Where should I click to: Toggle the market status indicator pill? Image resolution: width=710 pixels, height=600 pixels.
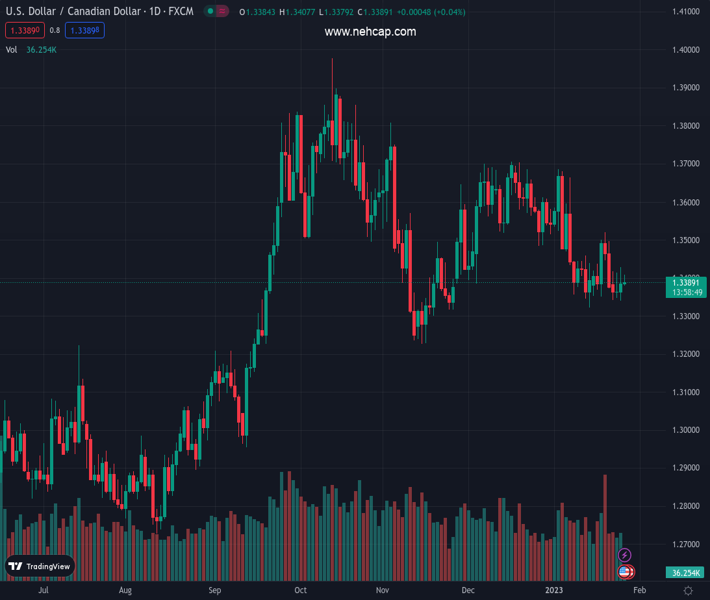point(215,11)
